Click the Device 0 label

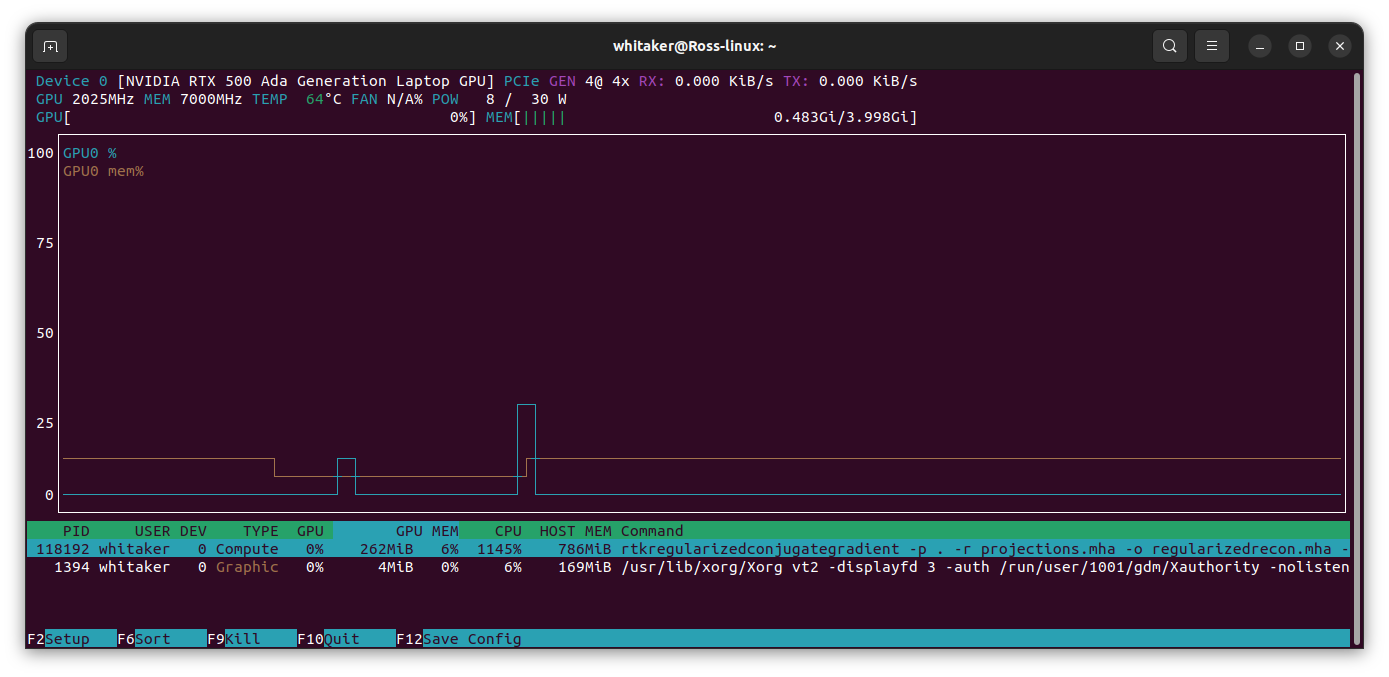(71, 81)
